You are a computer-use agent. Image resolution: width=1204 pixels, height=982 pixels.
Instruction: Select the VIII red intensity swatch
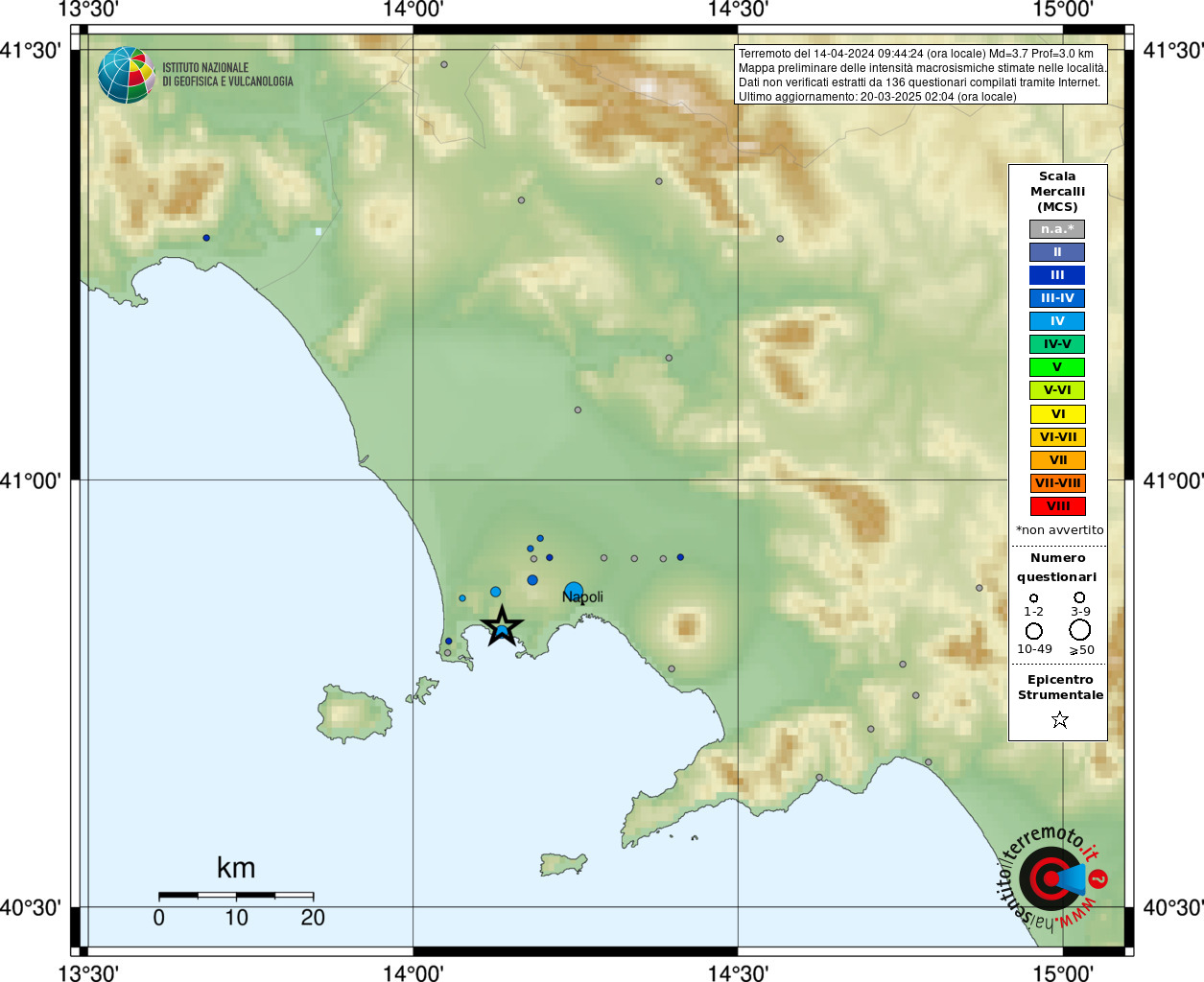(1058, 506)
